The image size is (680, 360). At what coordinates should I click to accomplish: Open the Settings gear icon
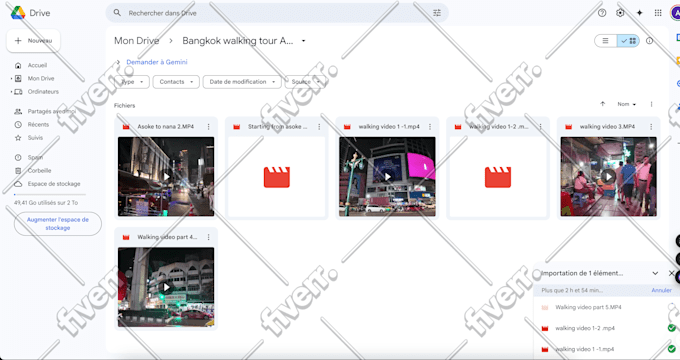click(x=620, y=13)
